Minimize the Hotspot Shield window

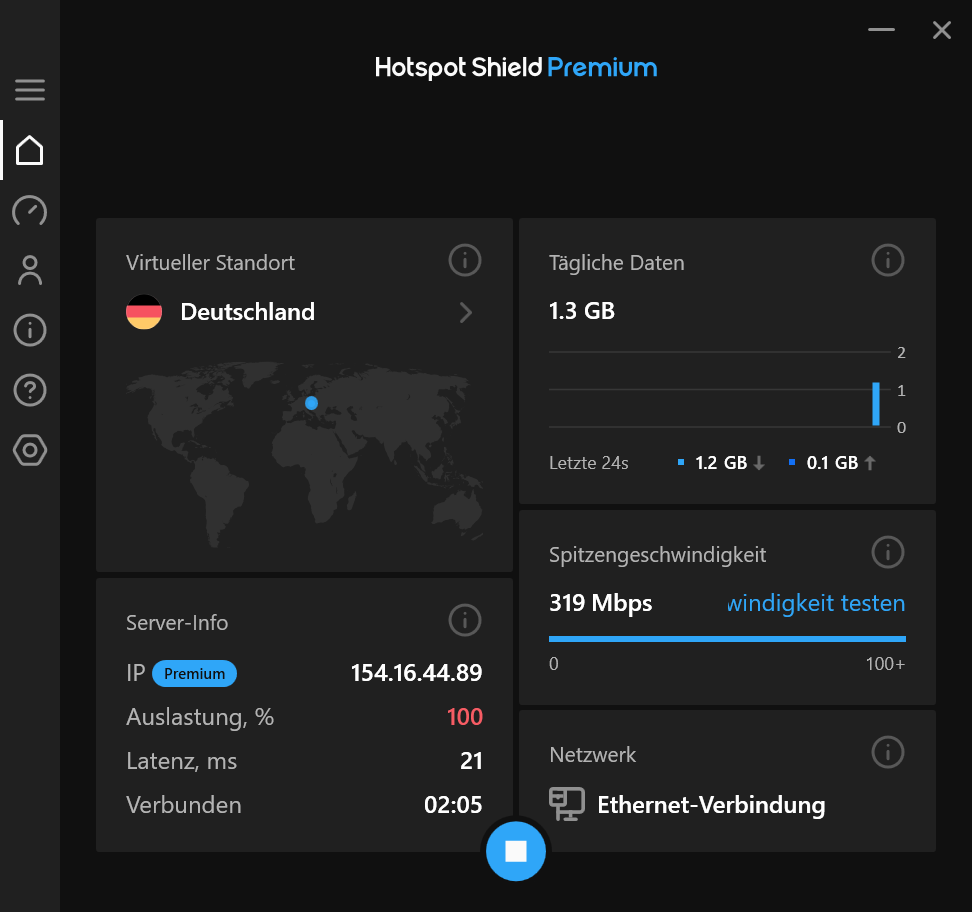coord(881,30)
